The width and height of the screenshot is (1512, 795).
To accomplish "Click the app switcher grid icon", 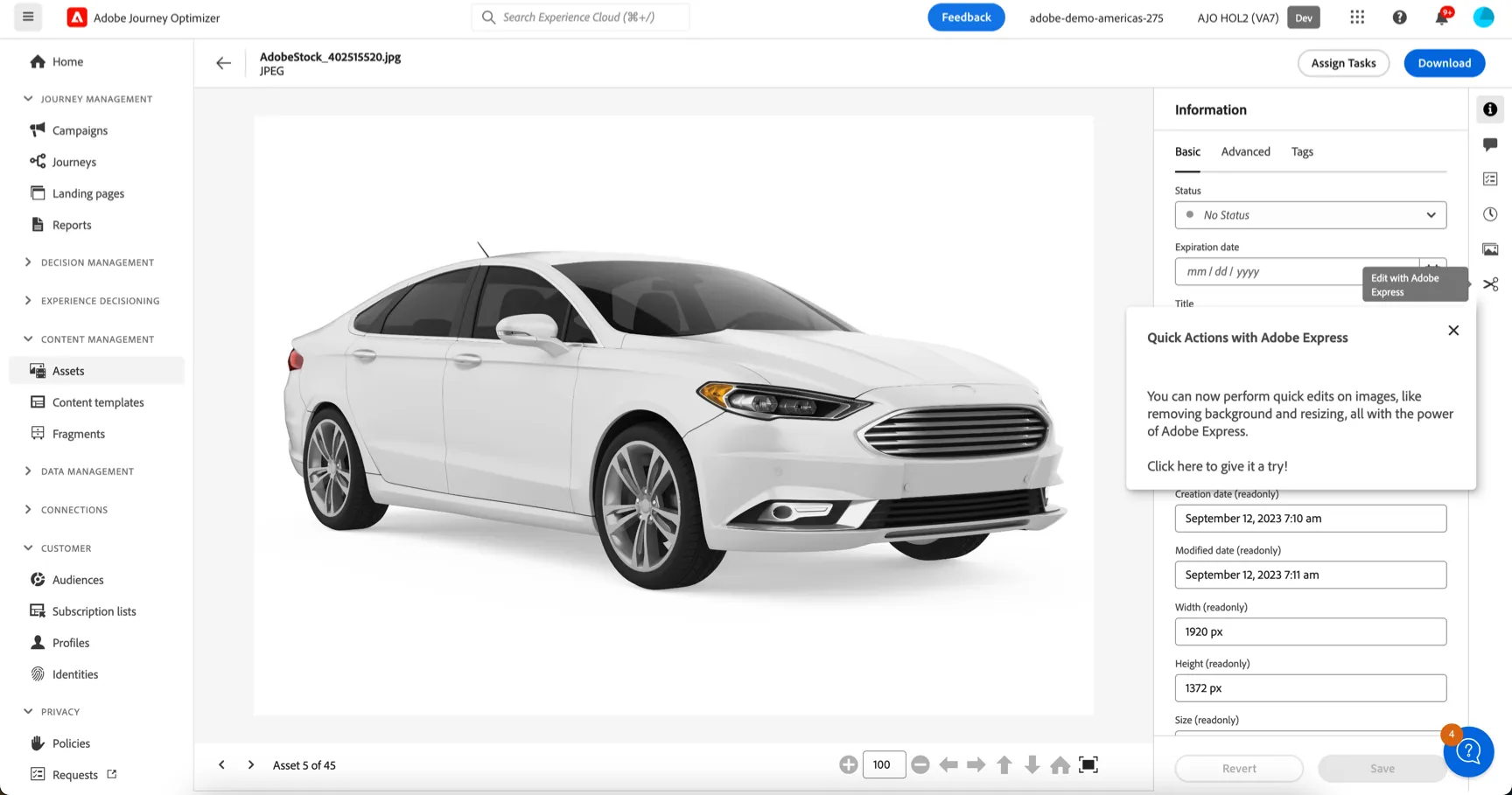I will 1357,17.
